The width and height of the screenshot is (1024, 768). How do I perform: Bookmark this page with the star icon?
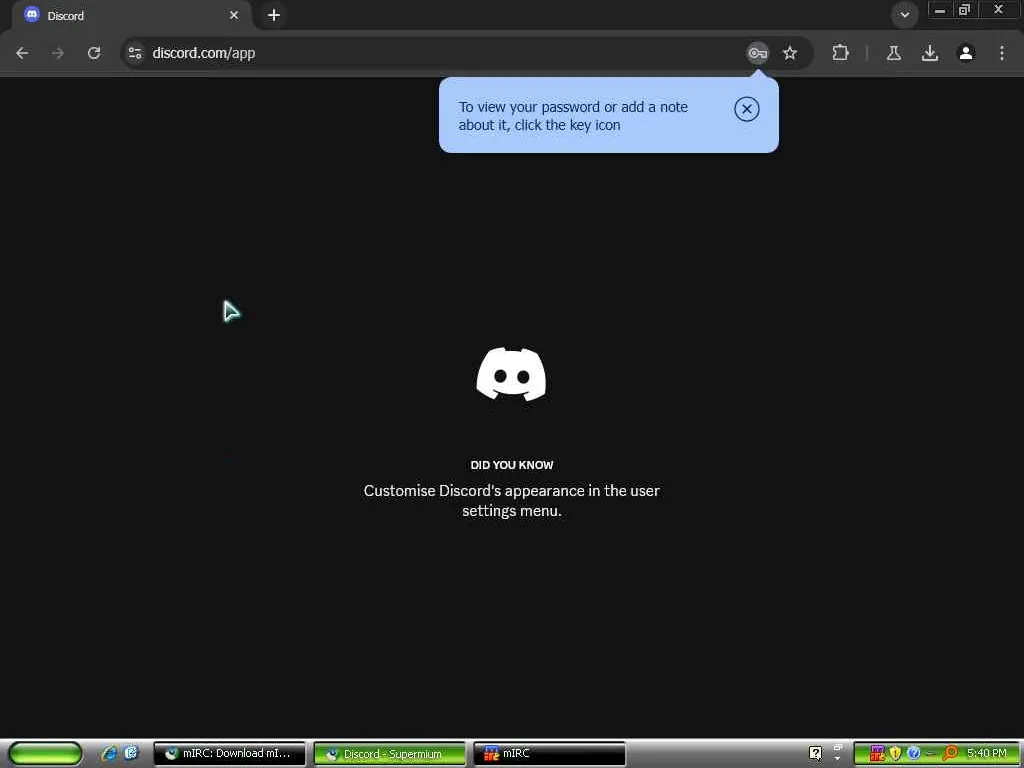point(790,53)
